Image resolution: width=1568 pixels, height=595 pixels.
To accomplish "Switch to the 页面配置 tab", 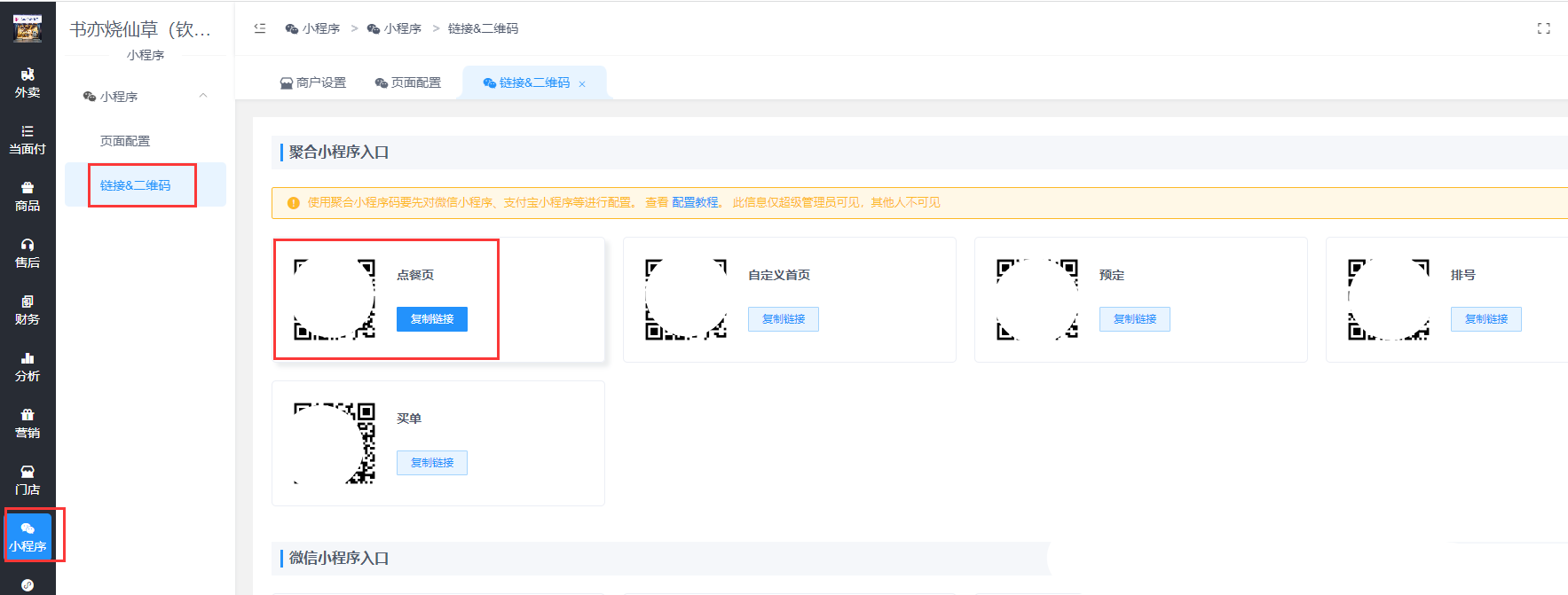I will 408,82.
